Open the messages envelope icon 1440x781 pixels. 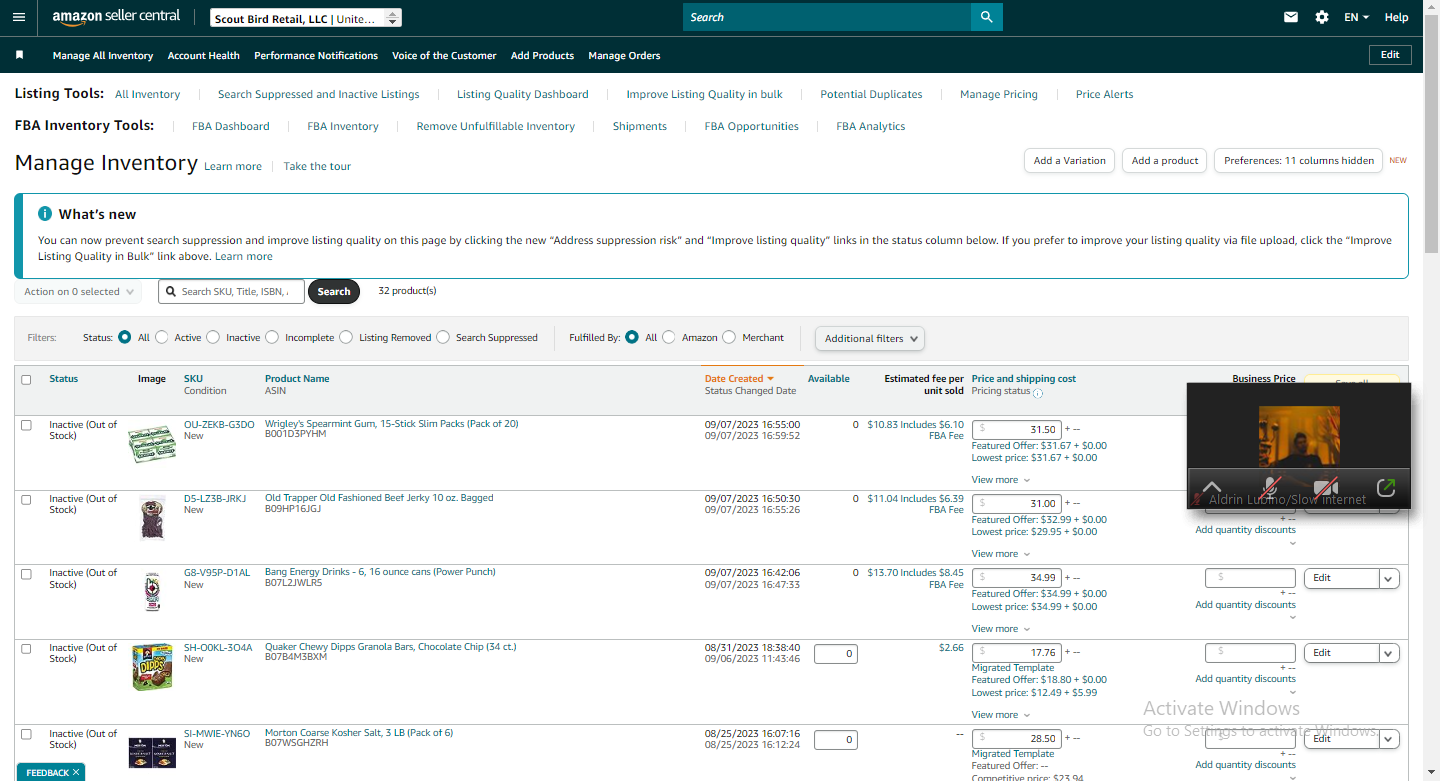1291,17
